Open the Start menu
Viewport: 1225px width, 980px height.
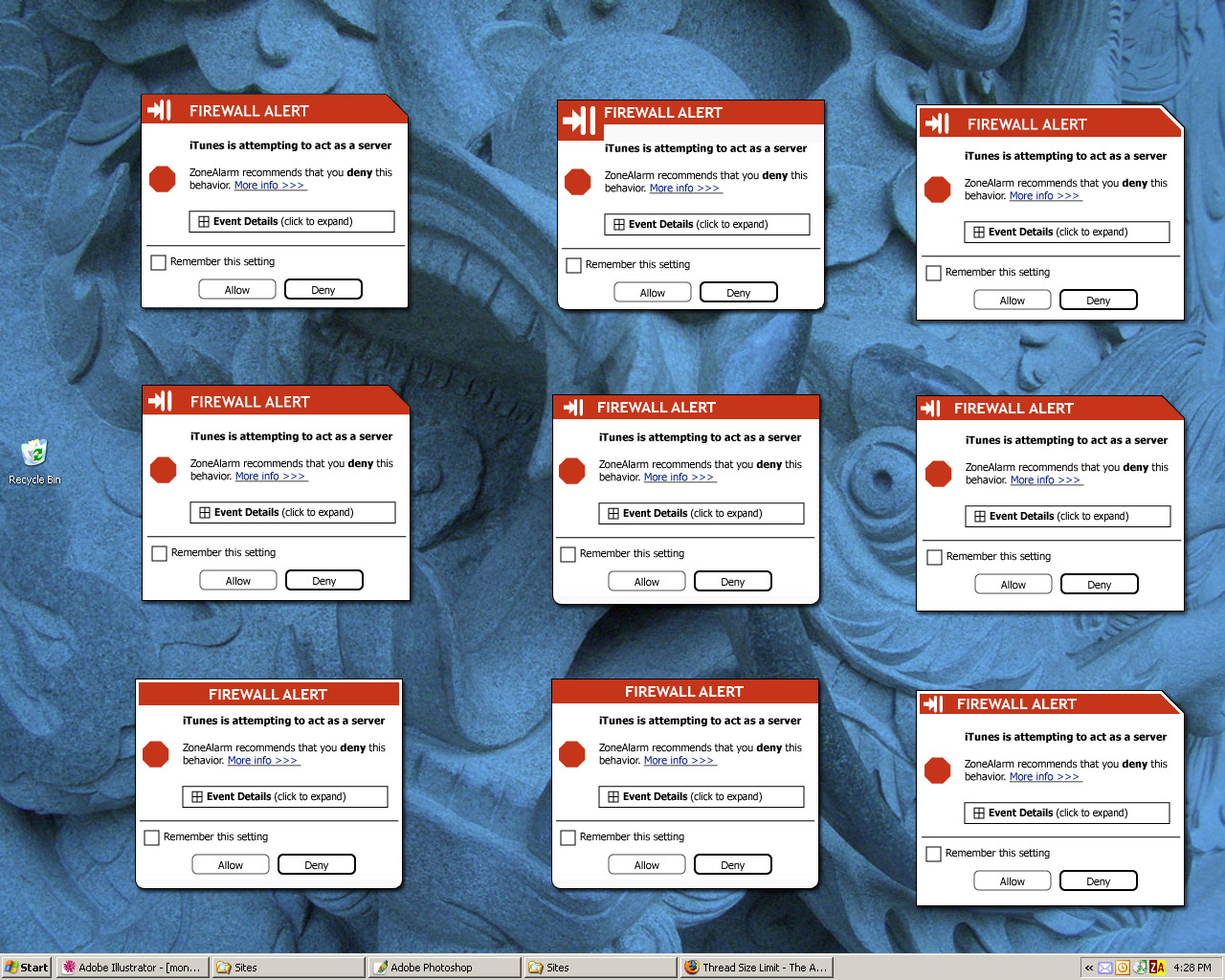tap(27, 968)
